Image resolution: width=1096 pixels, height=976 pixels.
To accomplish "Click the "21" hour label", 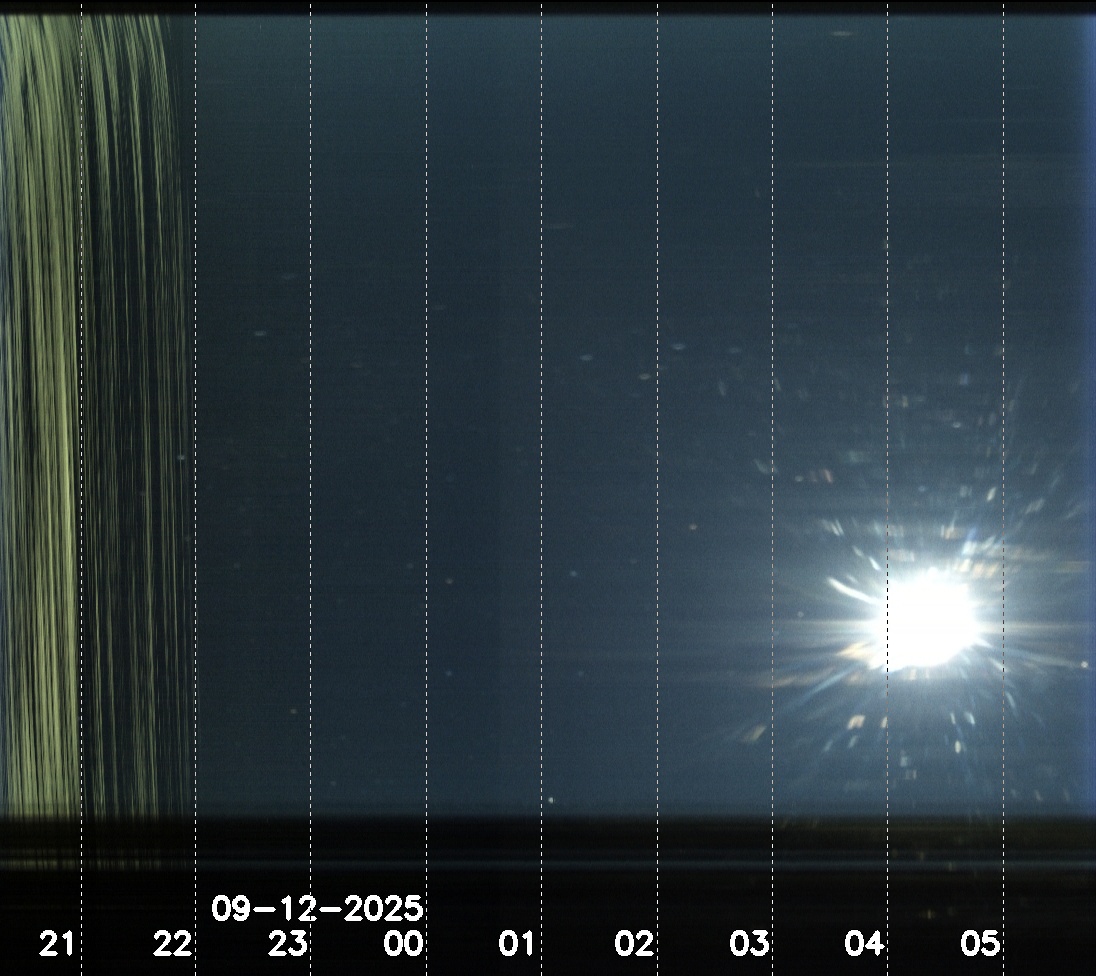I will pyautogui.click(x=56, y=943).
